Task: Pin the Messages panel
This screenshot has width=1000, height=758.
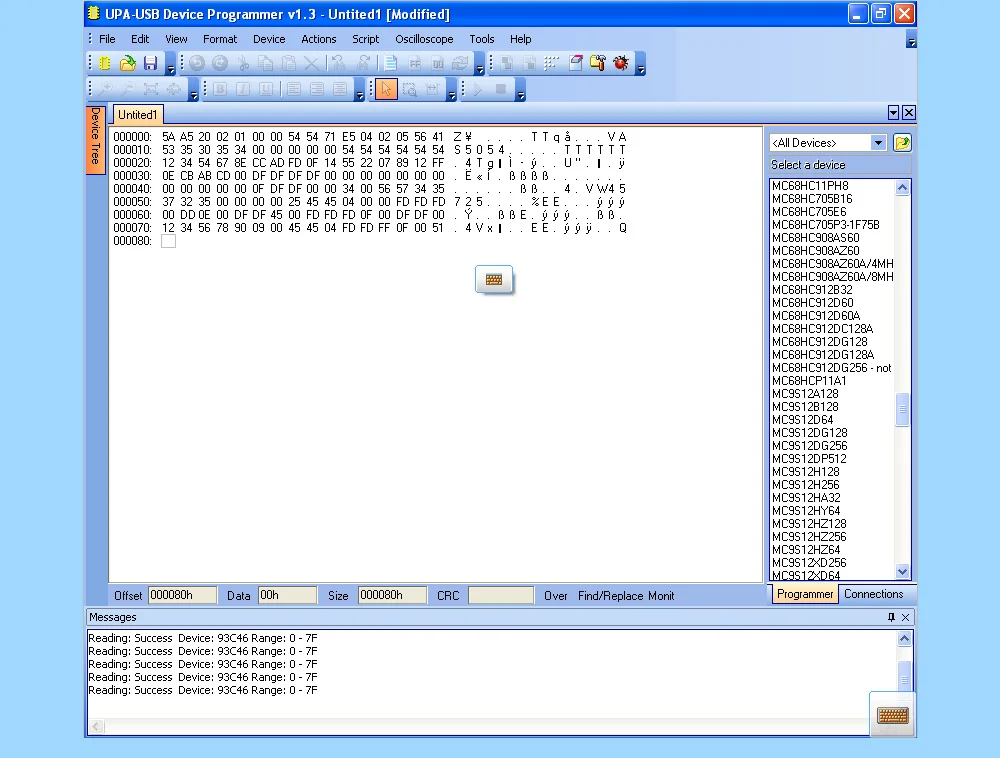Action: point(891,617)
